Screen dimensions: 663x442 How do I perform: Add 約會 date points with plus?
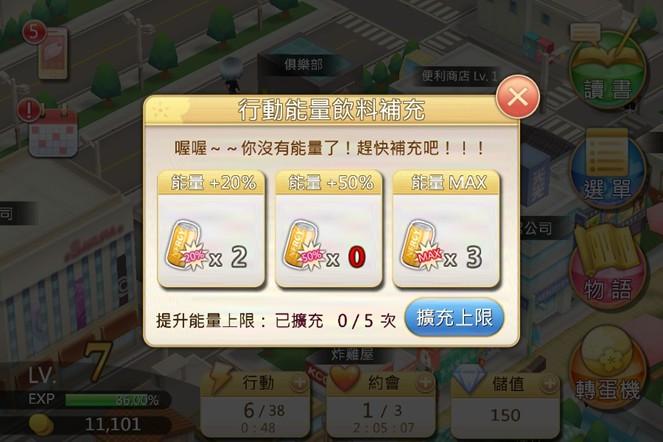(425, 383)
